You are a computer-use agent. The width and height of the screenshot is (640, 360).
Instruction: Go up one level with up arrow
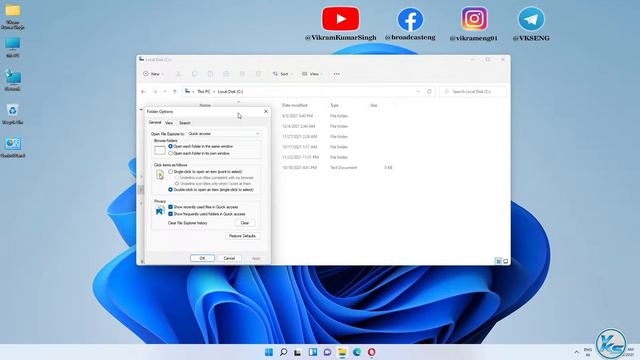pos(175,91)
